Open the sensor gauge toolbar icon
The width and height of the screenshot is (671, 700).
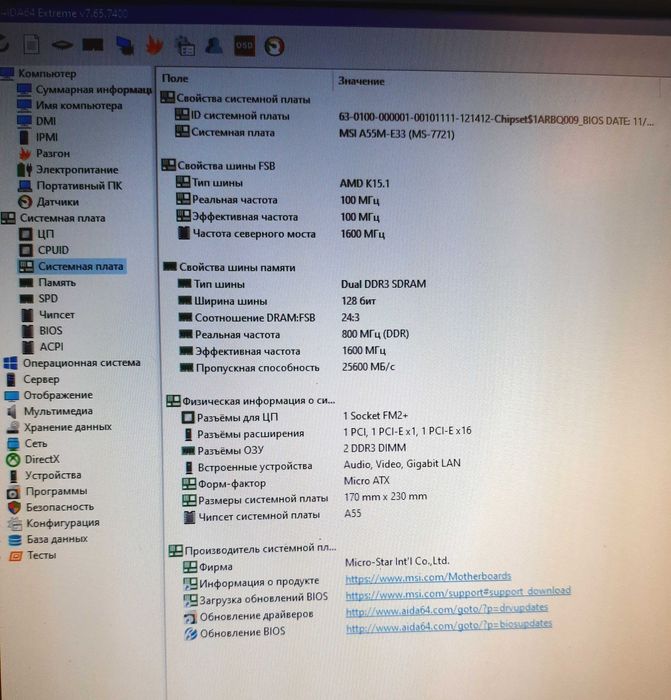coord(274,46)
